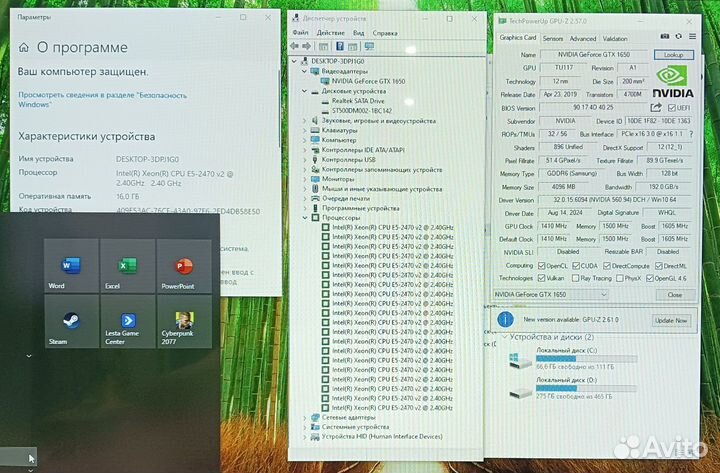
Task: Open Local Disk (C:) in Explorer
Action: coord(573,359)
